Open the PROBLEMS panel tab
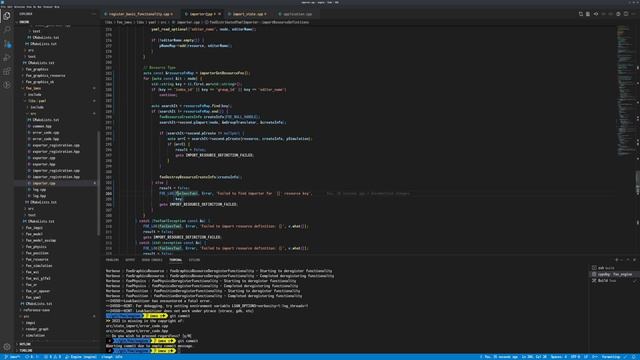This screenshot has height=360, width=640. click(x=112, y=260)
